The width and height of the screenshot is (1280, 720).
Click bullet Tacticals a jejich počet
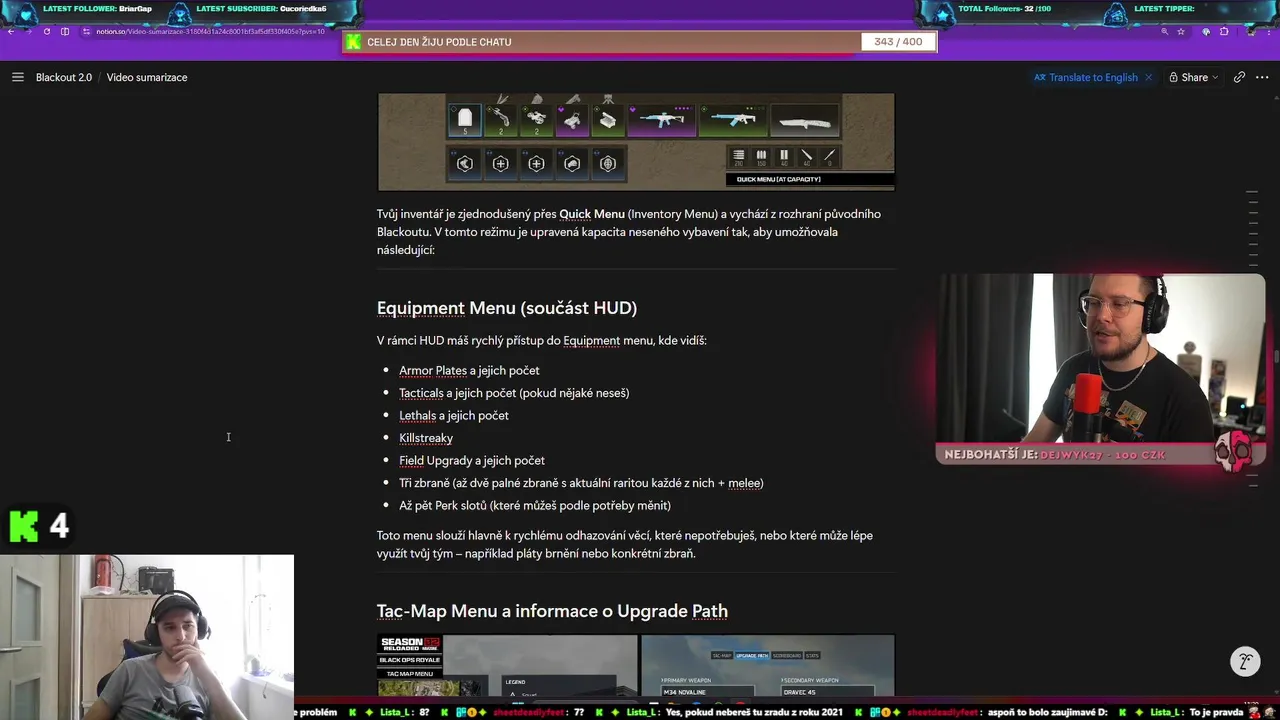coord(514,393)
